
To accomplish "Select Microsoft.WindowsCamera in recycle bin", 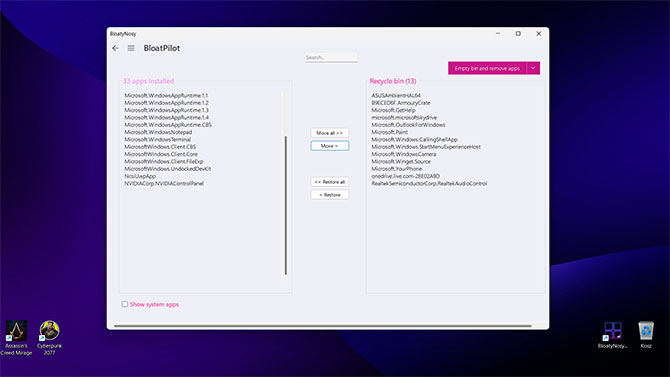I will [x=403, y=154].
